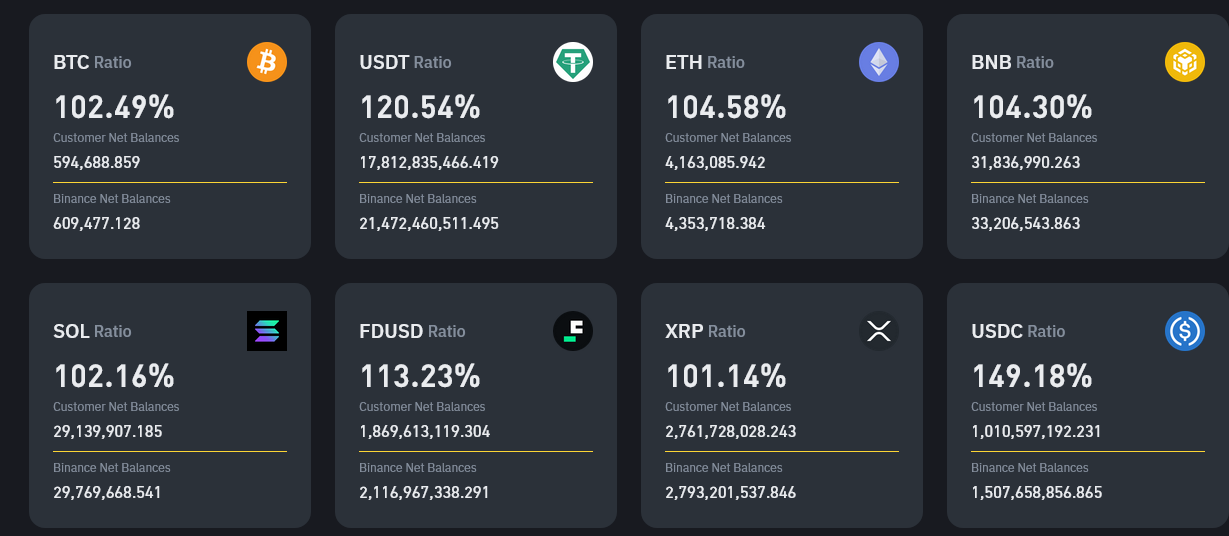Click the XRP Ratio heading
This screenshot has width=1229, height=536.
[706, 331]
